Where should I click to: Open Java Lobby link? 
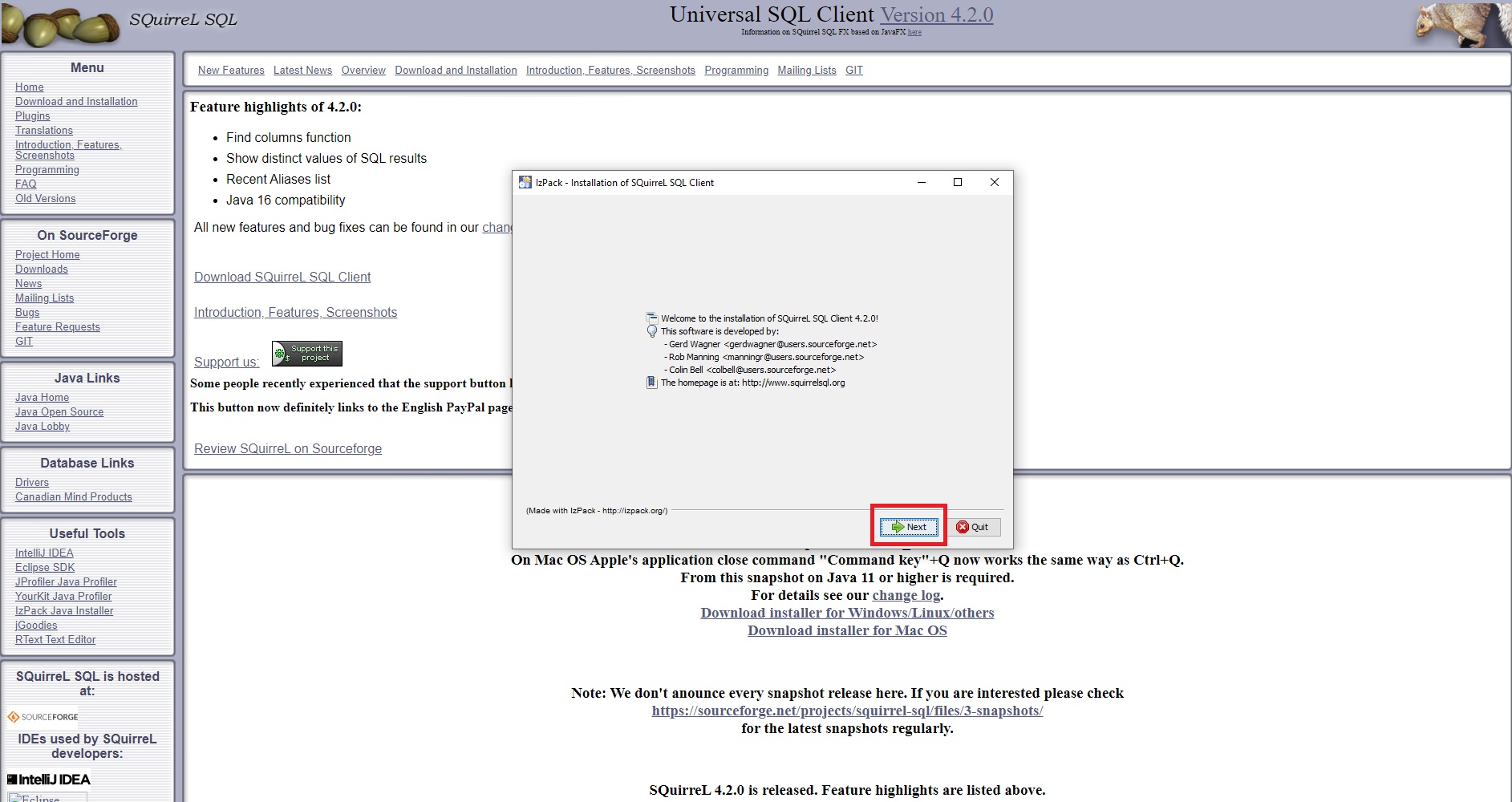43,427
